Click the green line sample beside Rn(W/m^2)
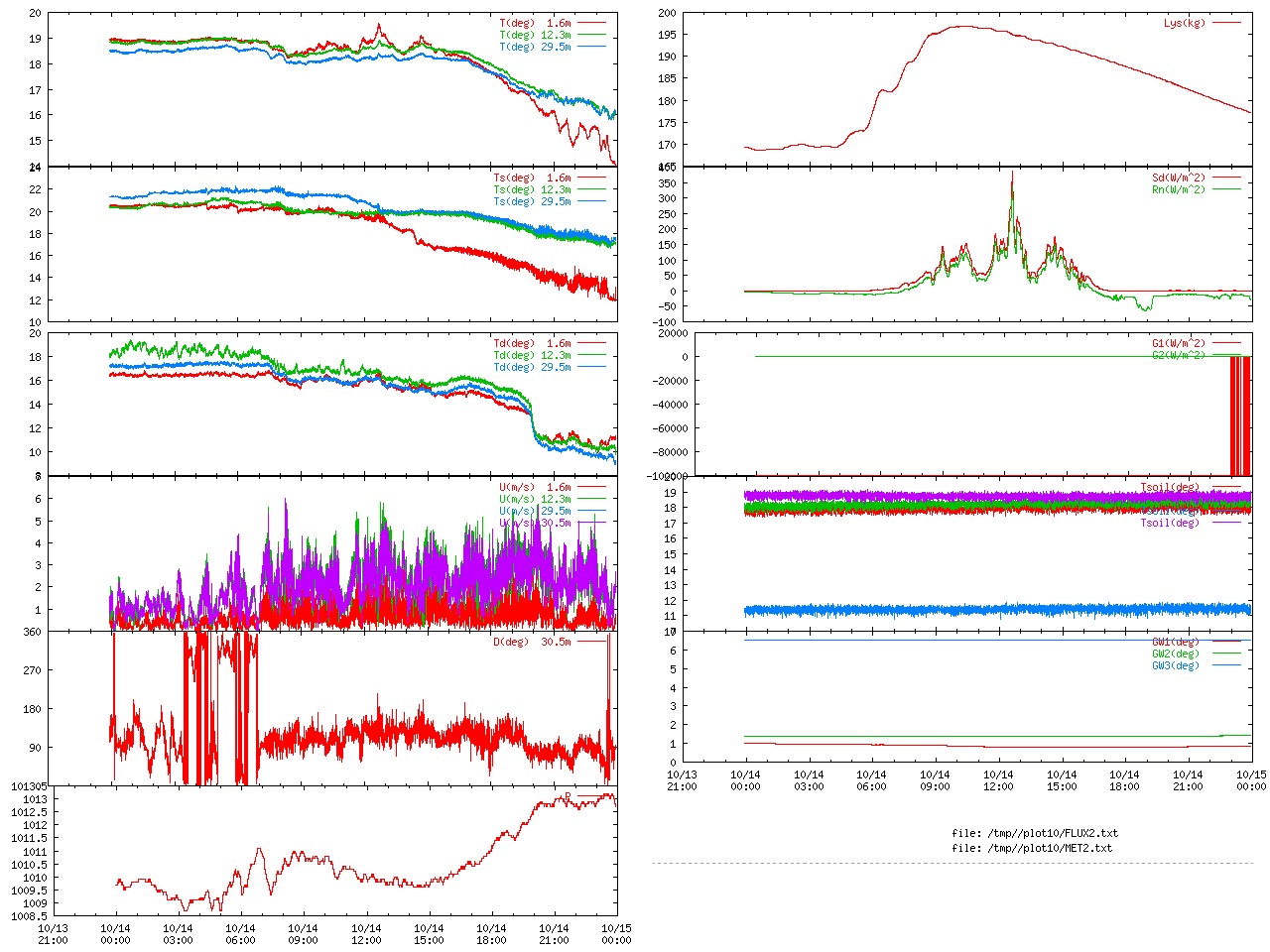This screenshot has width=1270, height=952. click(1226, 189)
